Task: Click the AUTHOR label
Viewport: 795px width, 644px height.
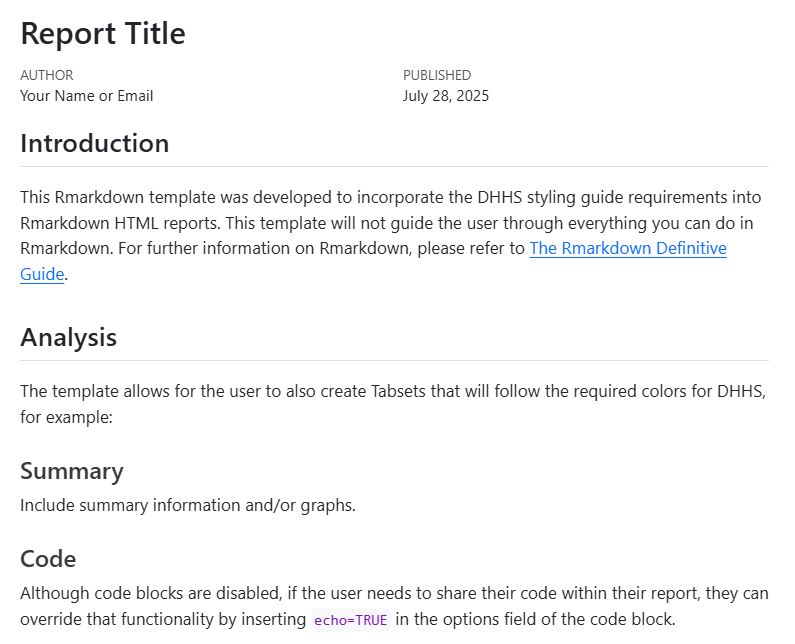Action: coord(46,75)
